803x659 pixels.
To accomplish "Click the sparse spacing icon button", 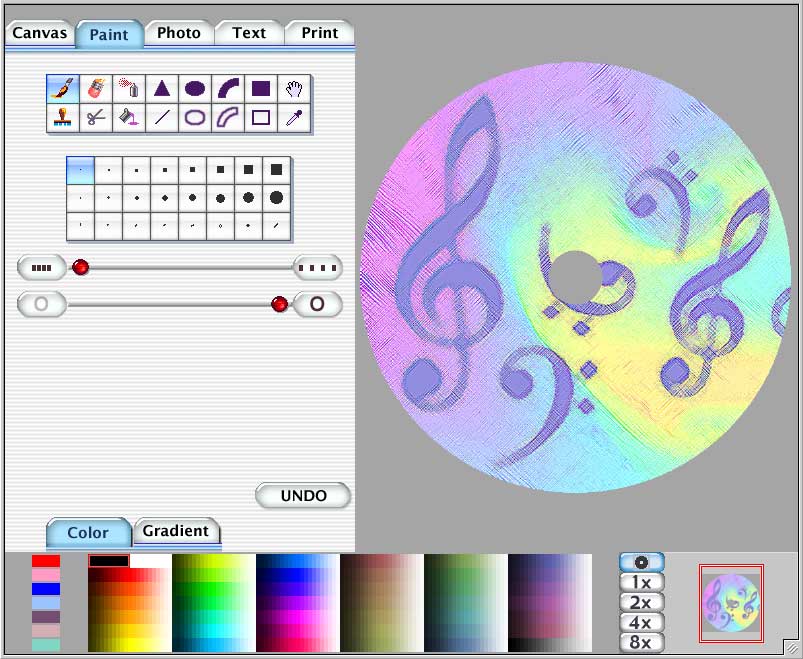I will [x=317, y=268].
